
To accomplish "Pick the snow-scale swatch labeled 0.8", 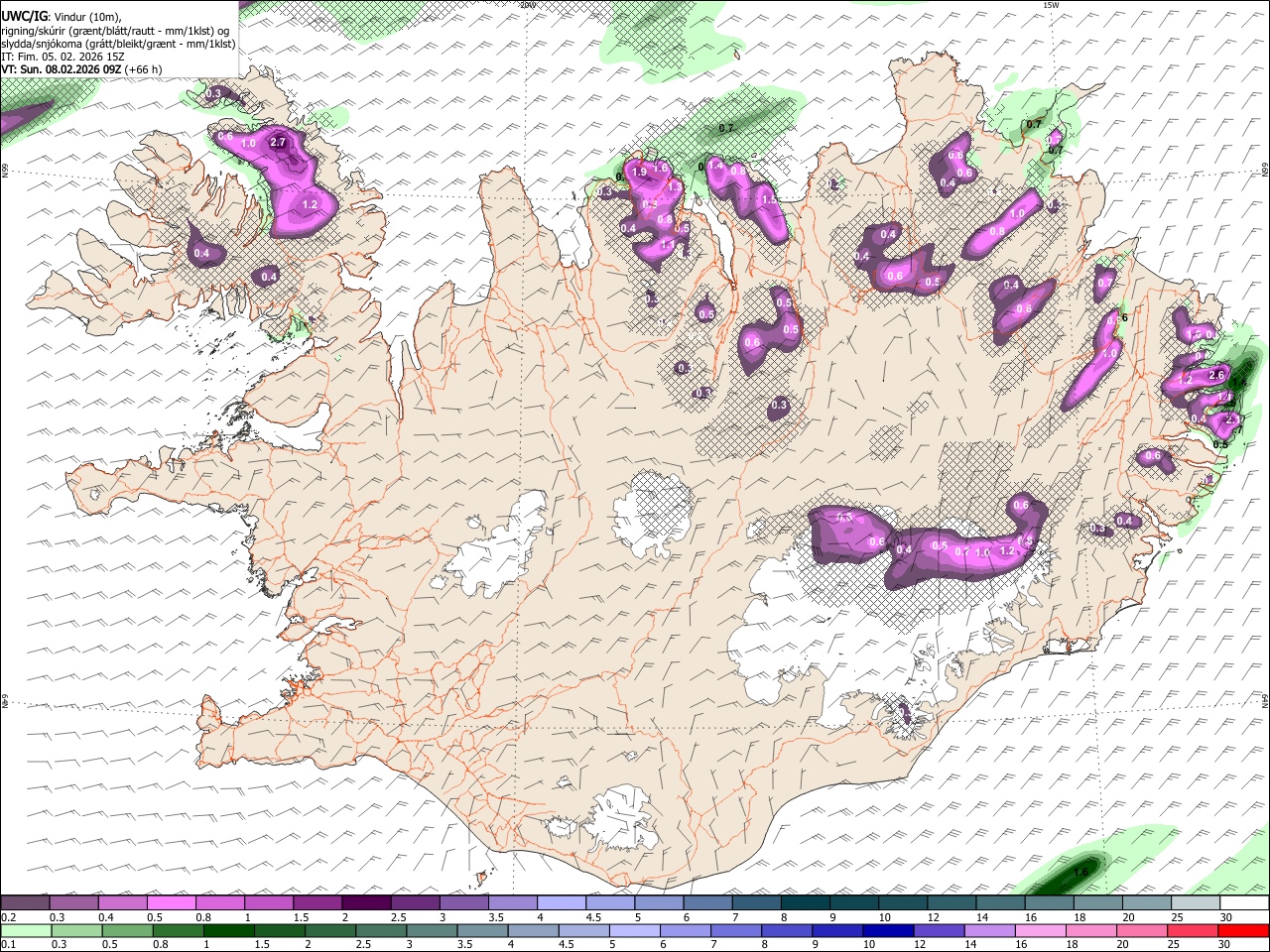I will pyautogui.click(x=219, y=903).
